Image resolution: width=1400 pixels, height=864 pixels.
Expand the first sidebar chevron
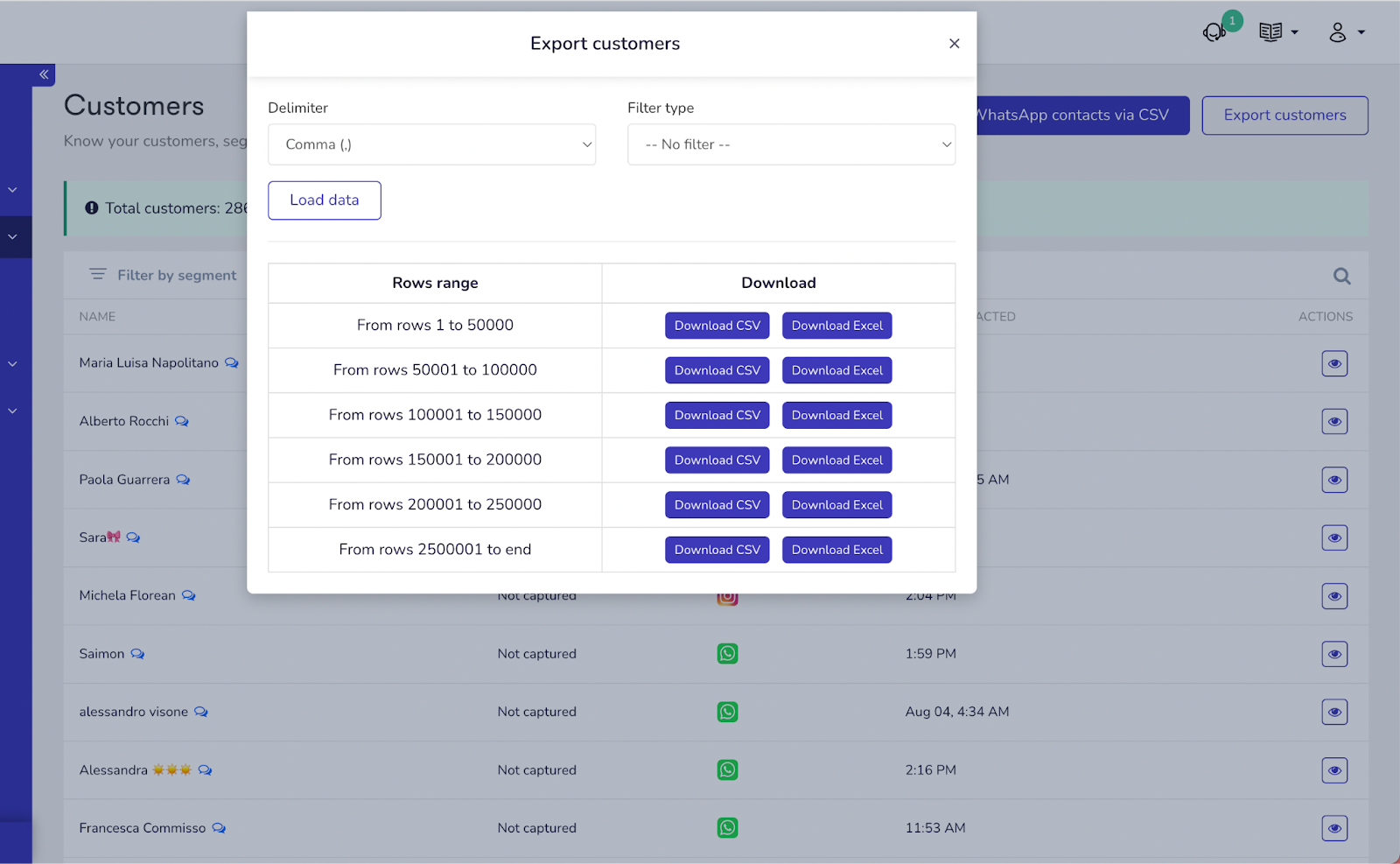click(x=13, y=190)
